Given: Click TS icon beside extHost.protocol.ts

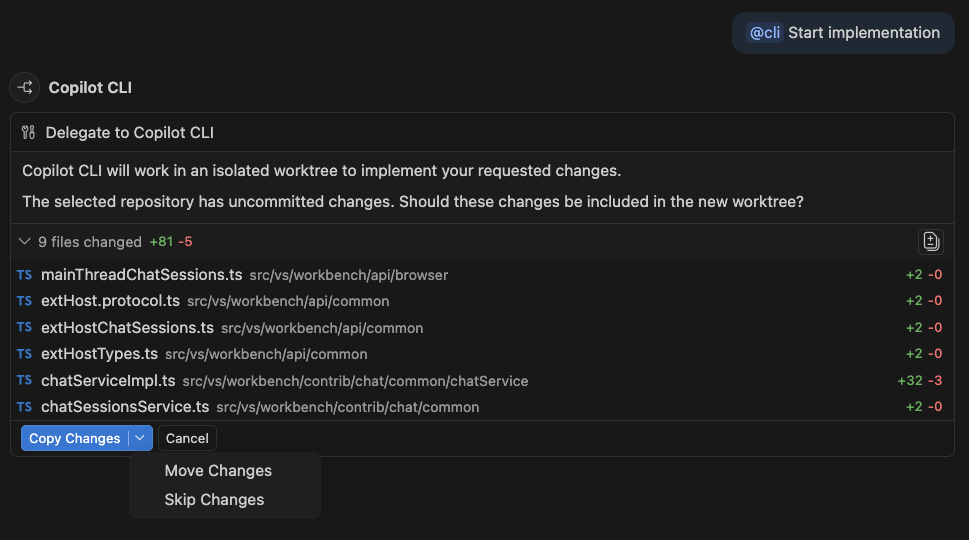Looking at the screenshot, I should tap(24, 301).
